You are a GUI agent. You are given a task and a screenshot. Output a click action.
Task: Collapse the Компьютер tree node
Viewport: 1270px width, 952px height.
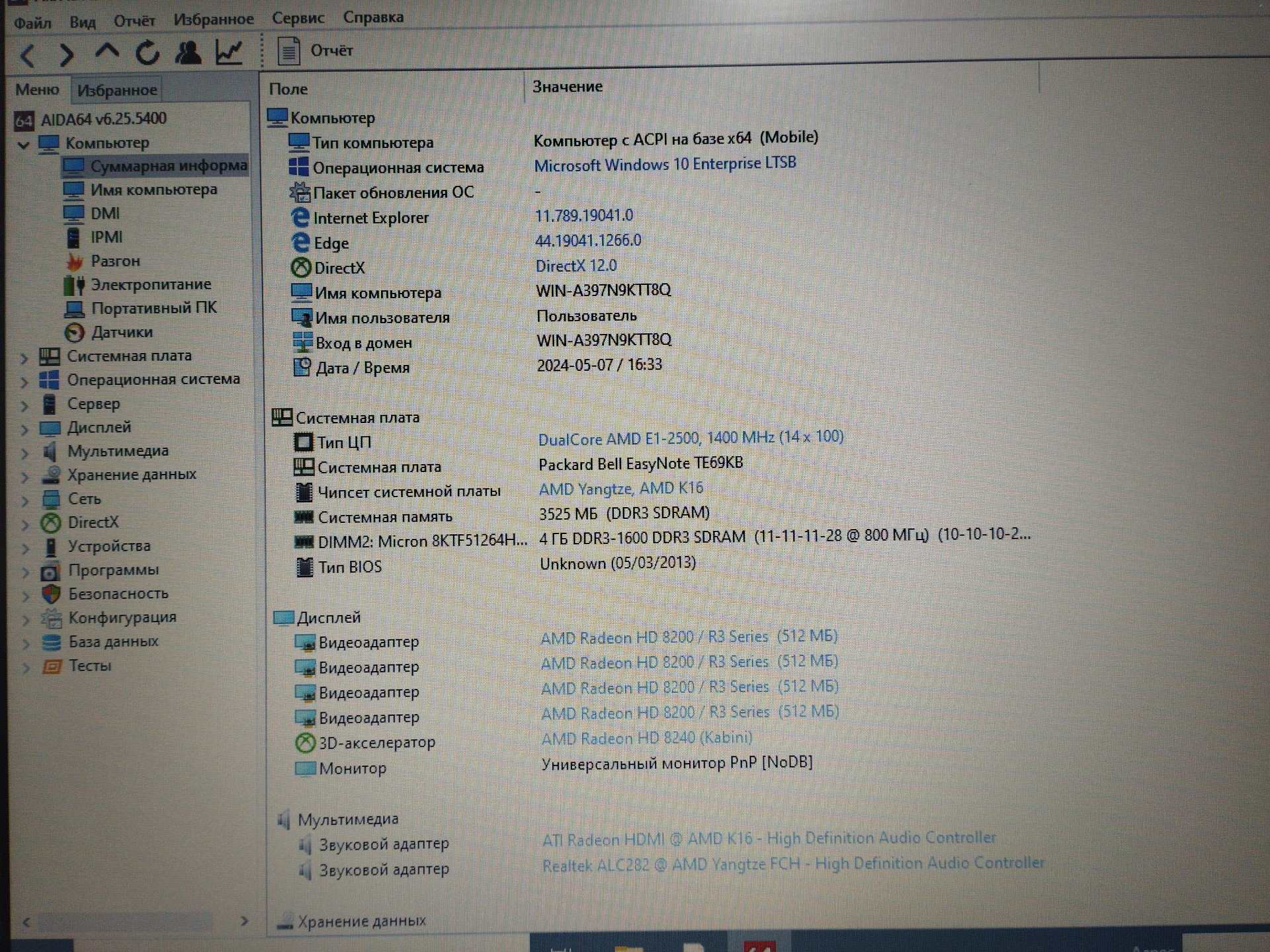tap(23, 145)
